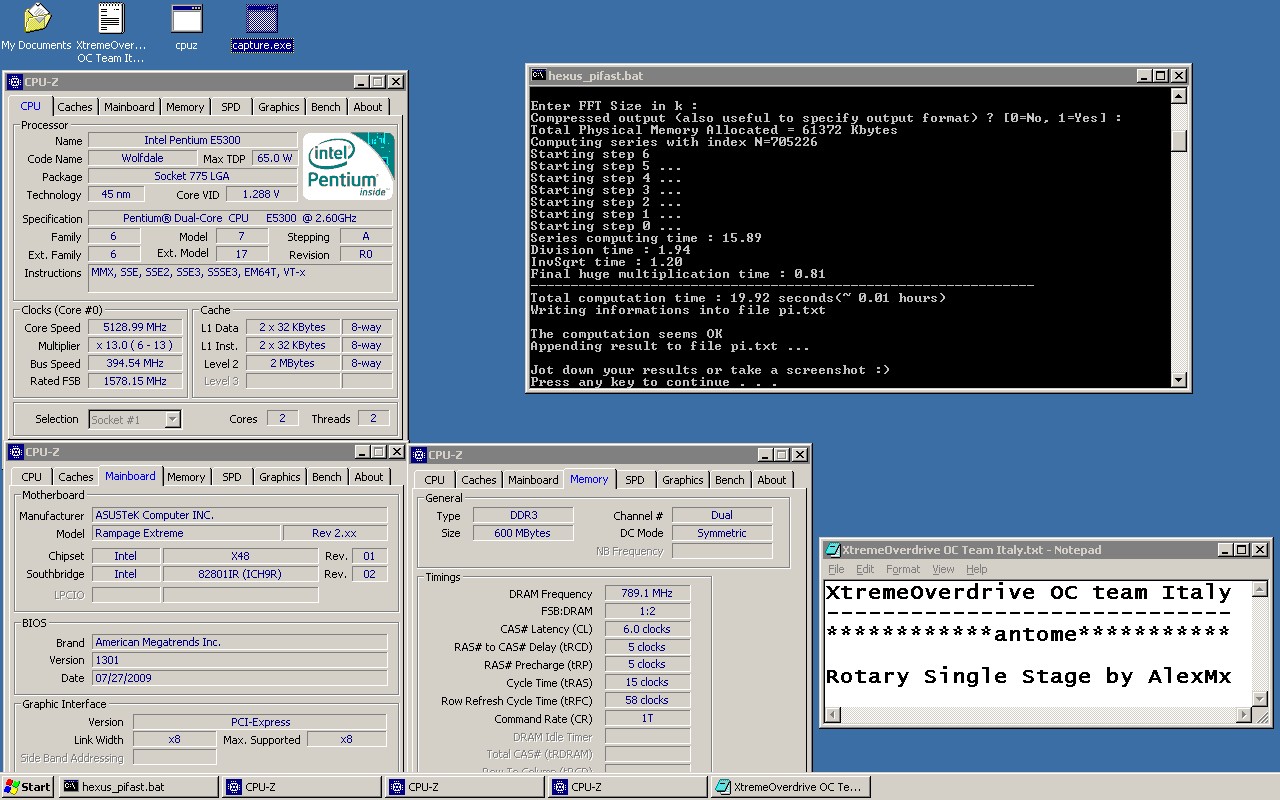Click the Level 2 cache value 2 MBytes
The image size is (1280, 800).
pos(292,363)
